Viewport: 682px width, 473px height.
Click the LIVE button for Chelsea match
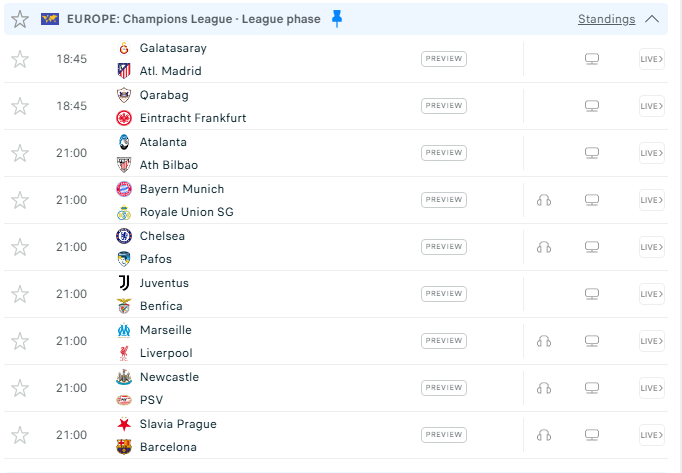pyautogui.click(x=651, y=247)
